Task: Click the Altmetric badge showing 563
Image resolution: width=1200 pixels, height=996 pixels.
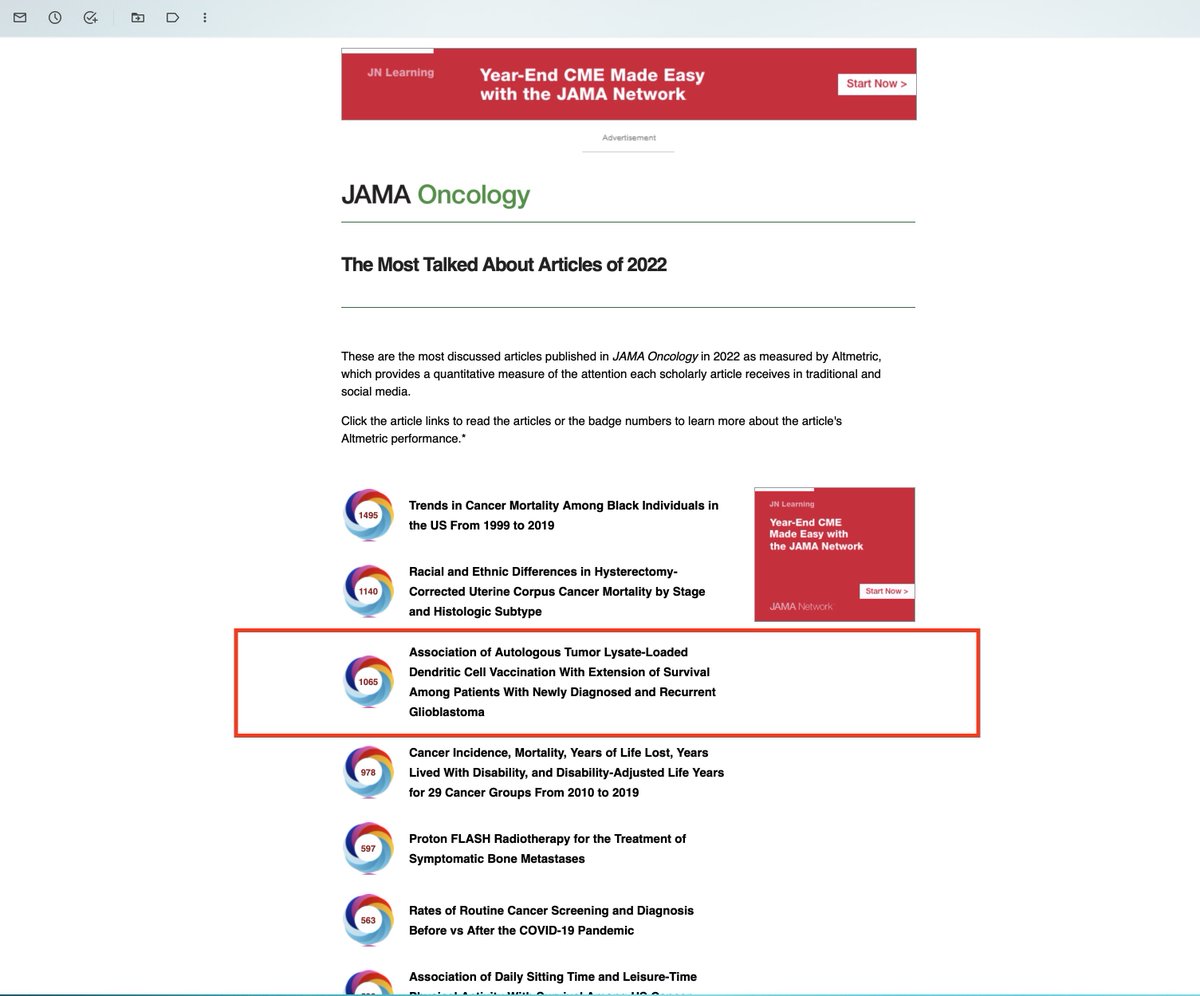Action: [x=368, y=920]
